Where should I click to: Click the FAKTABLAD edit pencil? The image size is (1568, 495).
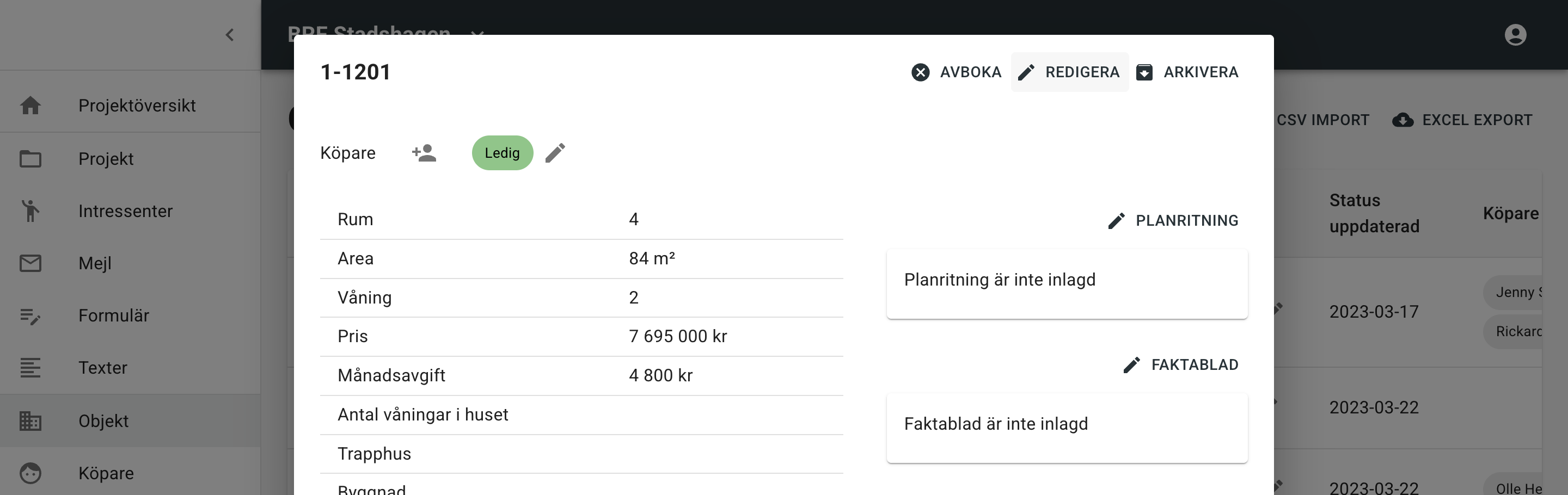point(1131,365)
